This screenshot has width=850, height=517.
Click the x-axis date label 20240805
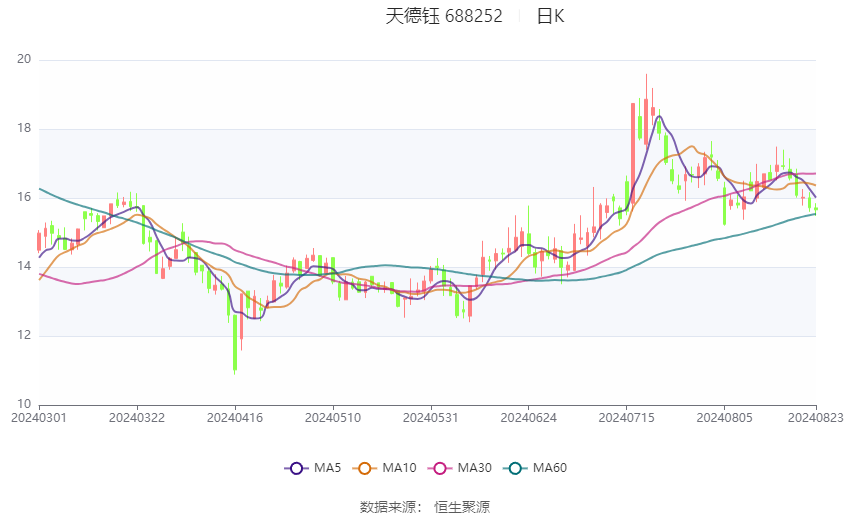click(724, 418)
